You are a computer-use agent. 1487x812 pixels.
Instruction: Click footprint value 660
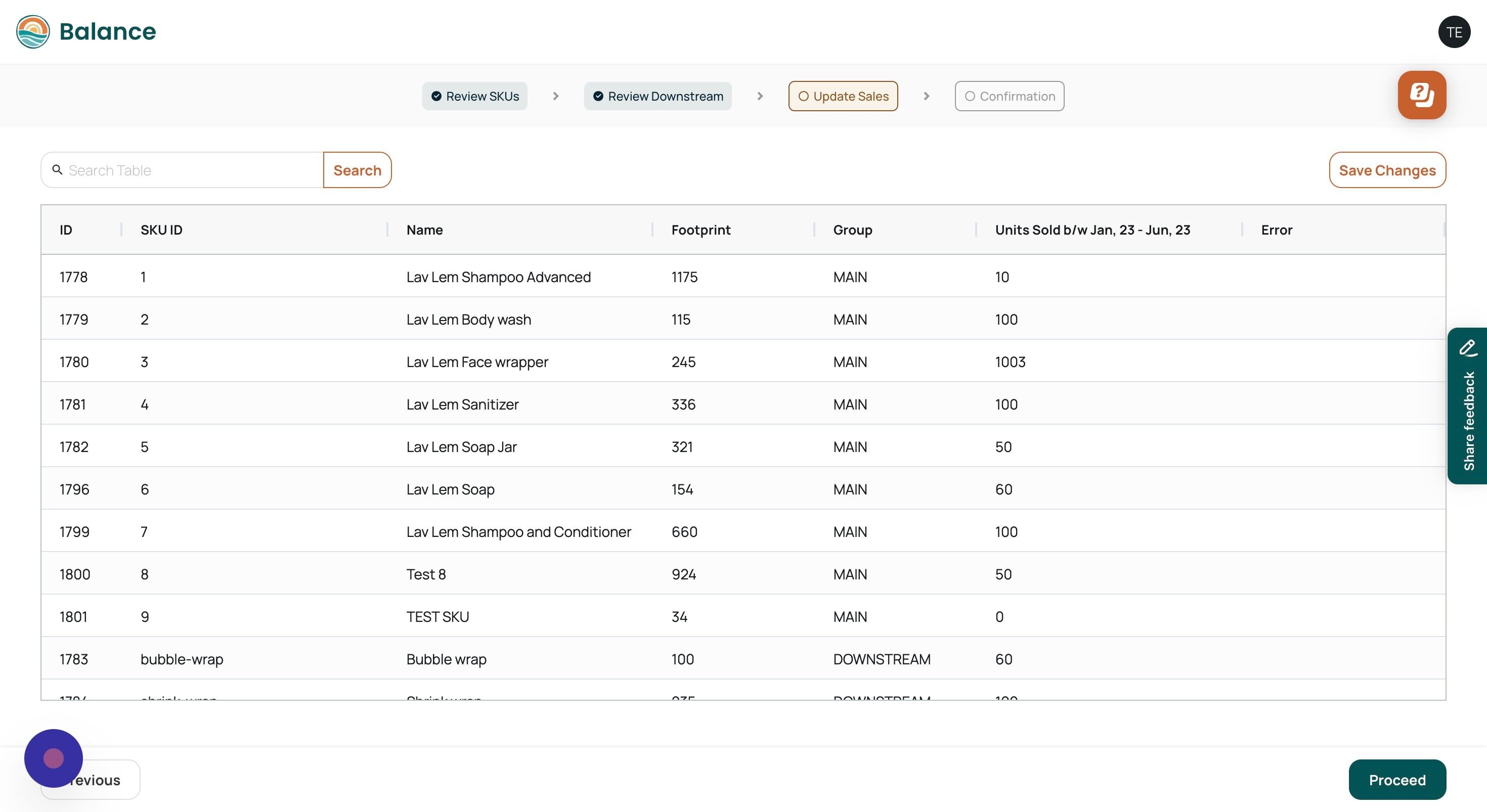[x=684, y=531]
